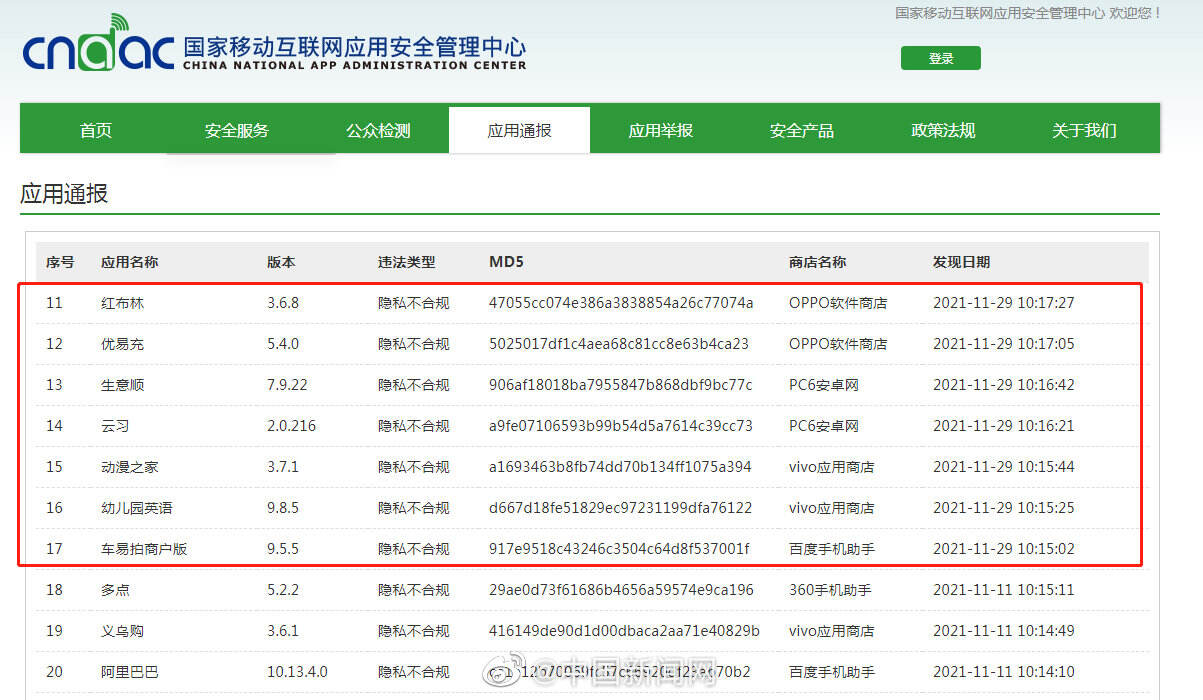Click the date 2021-11-29 10:15:02
1203x700 pixels.
(x=1004, y=549)
